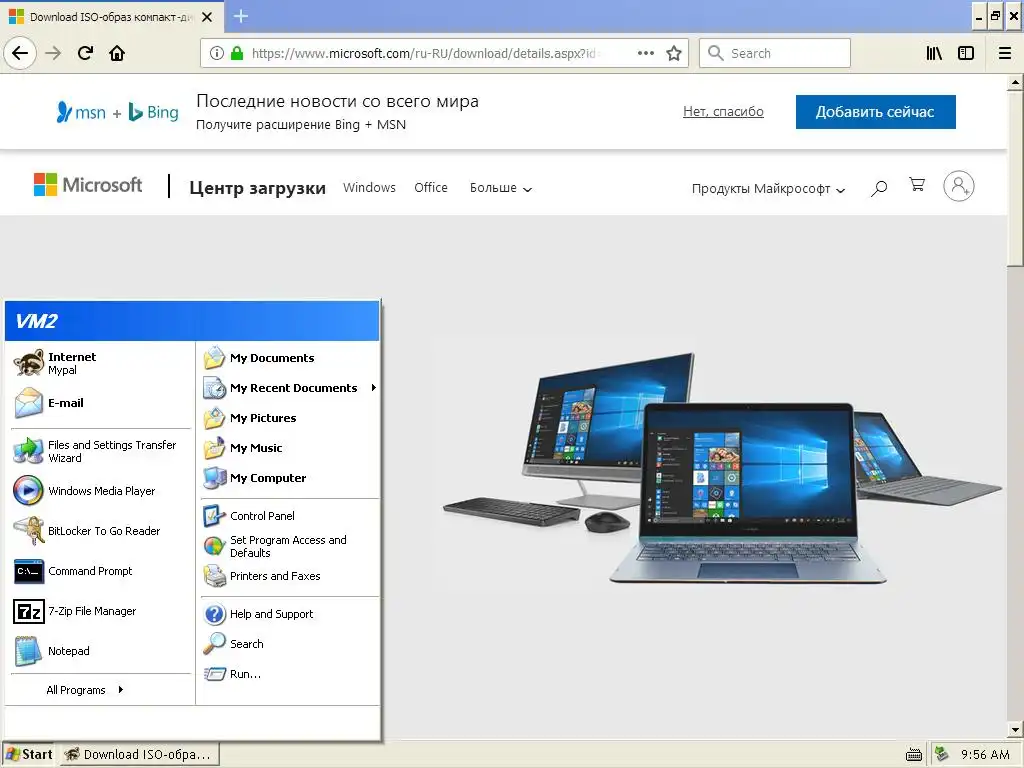Click the taskbar clock 9:56 AM

[x=985, y=755]
